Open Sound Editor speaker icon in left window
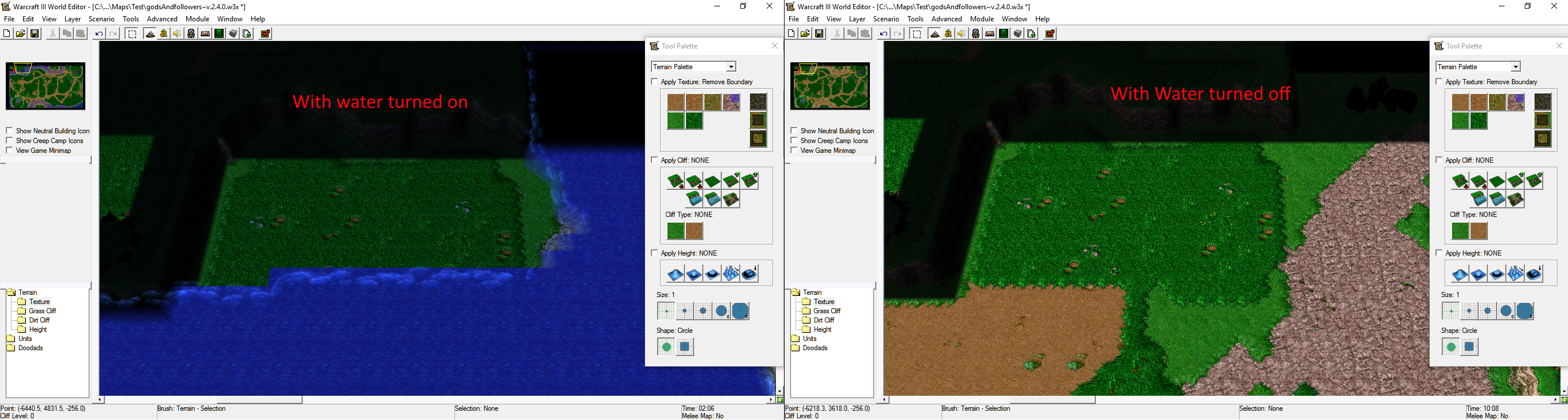Image resolution: width=1568 pixels, height=420 pixels. pyautogui.click(x=178, y=33)
